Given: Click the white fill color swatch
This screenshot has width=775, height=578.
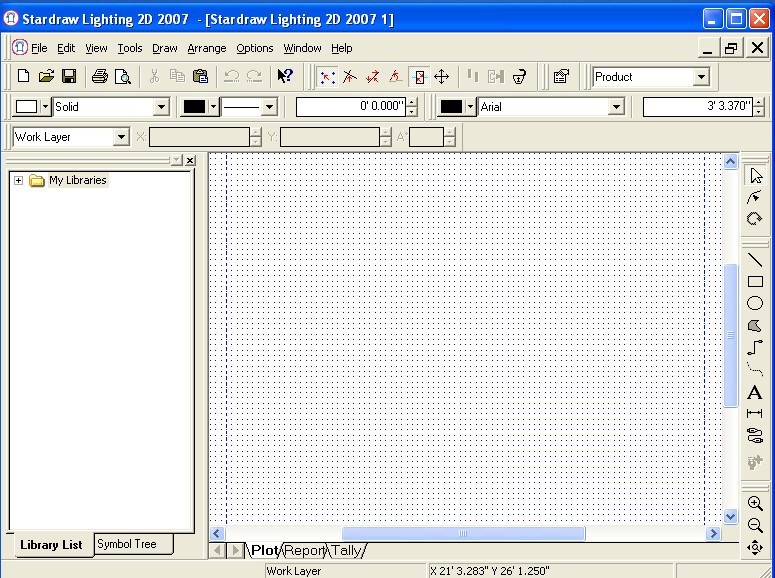Looking at the screenshot, I should click(x=26, y=107).
